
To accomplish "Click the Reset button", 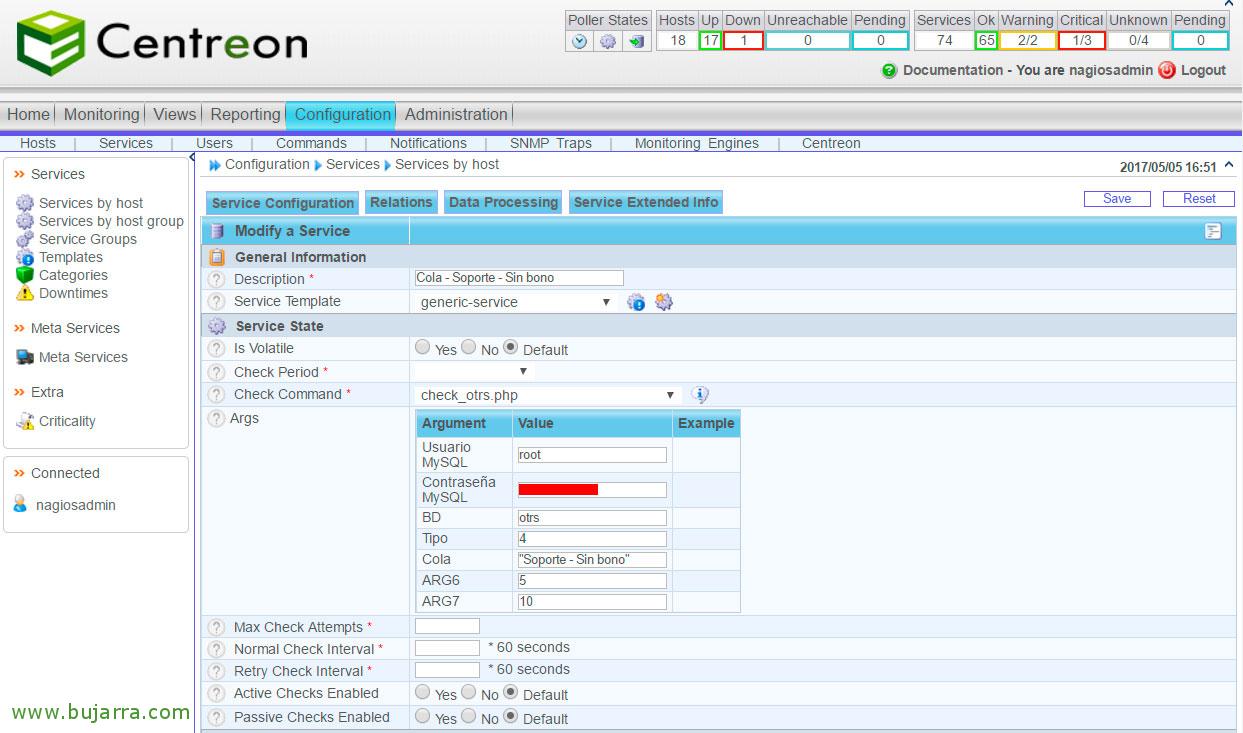I will (1199, 199).
